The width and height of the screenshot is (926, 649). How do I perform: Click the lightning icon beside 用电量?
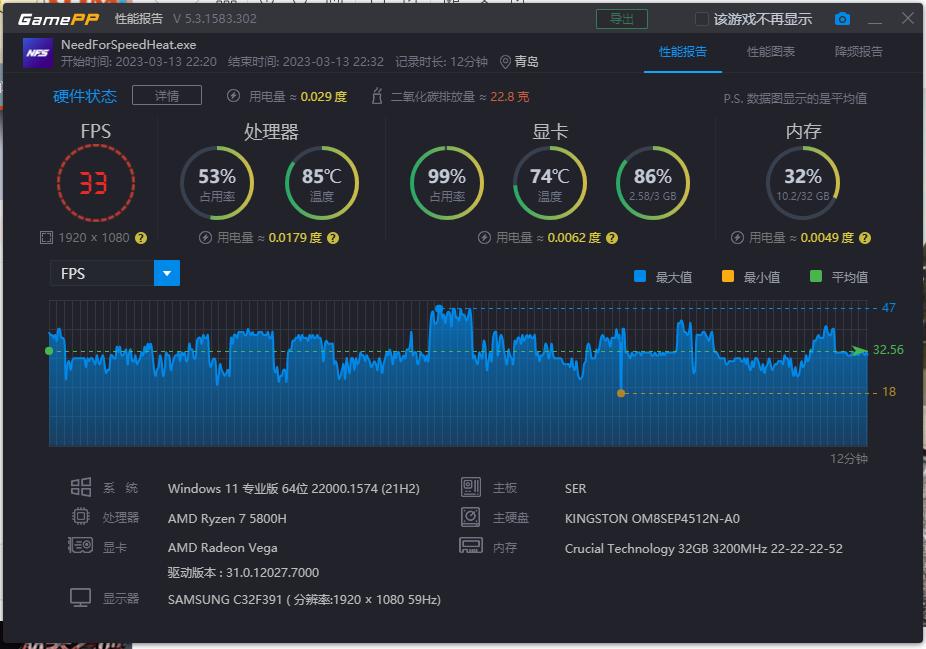point(233,95)
